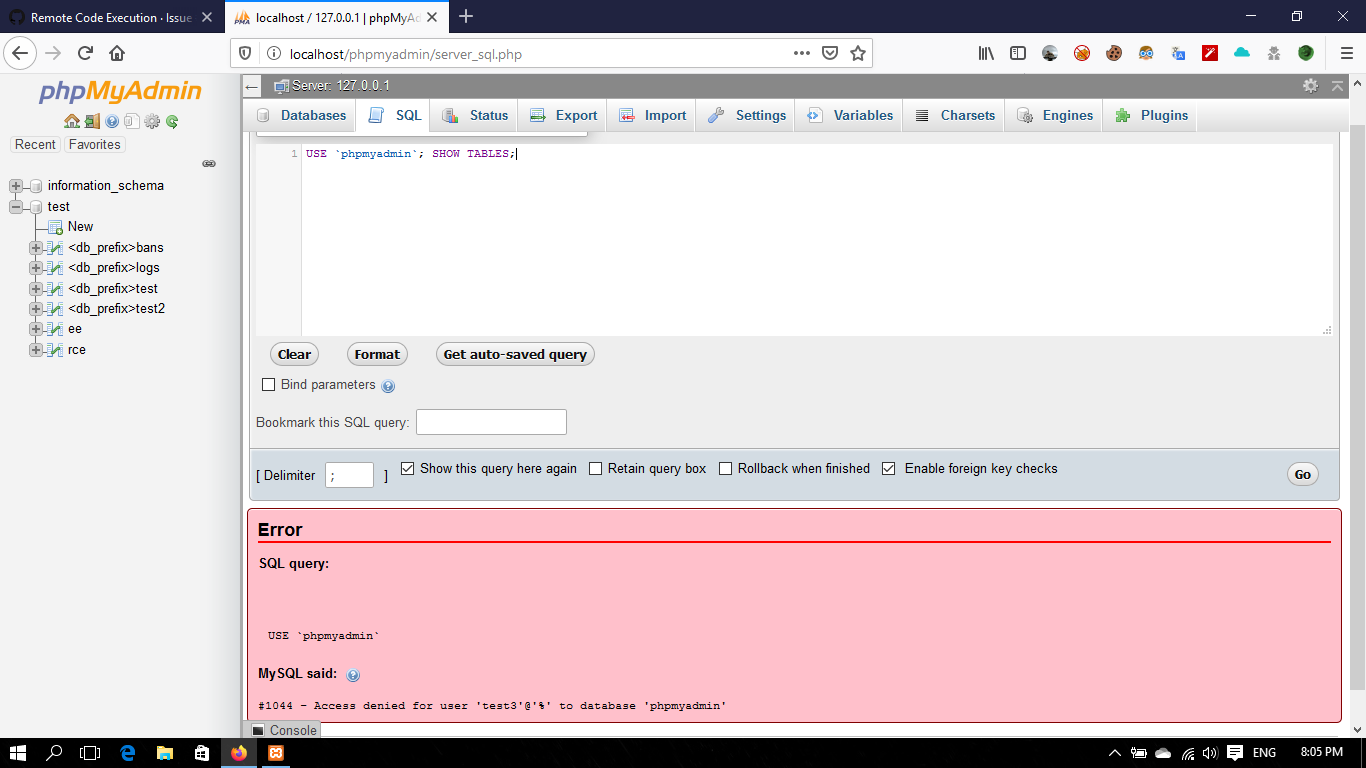Image resolution: width=1366 pixels, height=768 pixels.
Task: Open the help icon next to MySQL said
Action: 352,675
